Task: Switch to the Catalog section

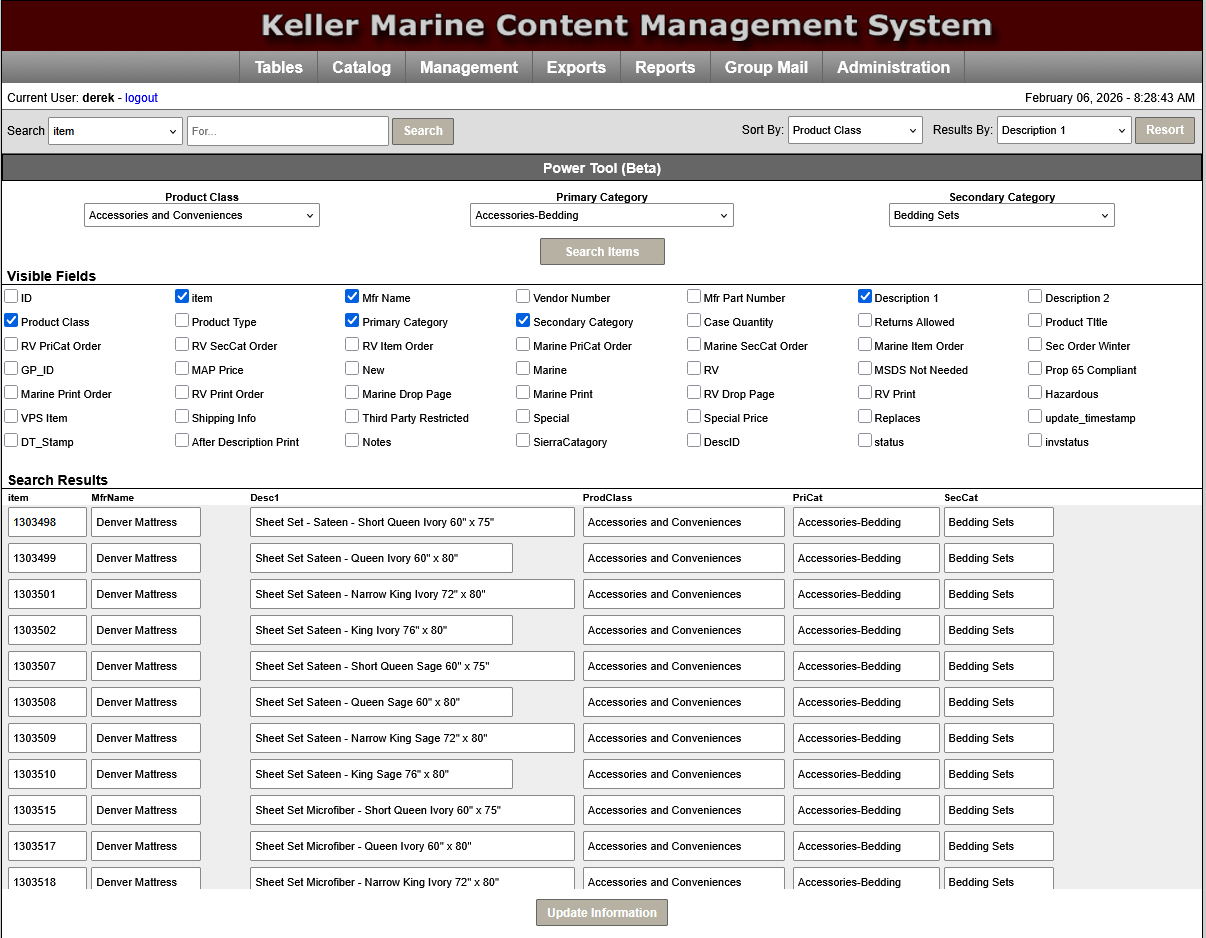Action: pos(361,67)
